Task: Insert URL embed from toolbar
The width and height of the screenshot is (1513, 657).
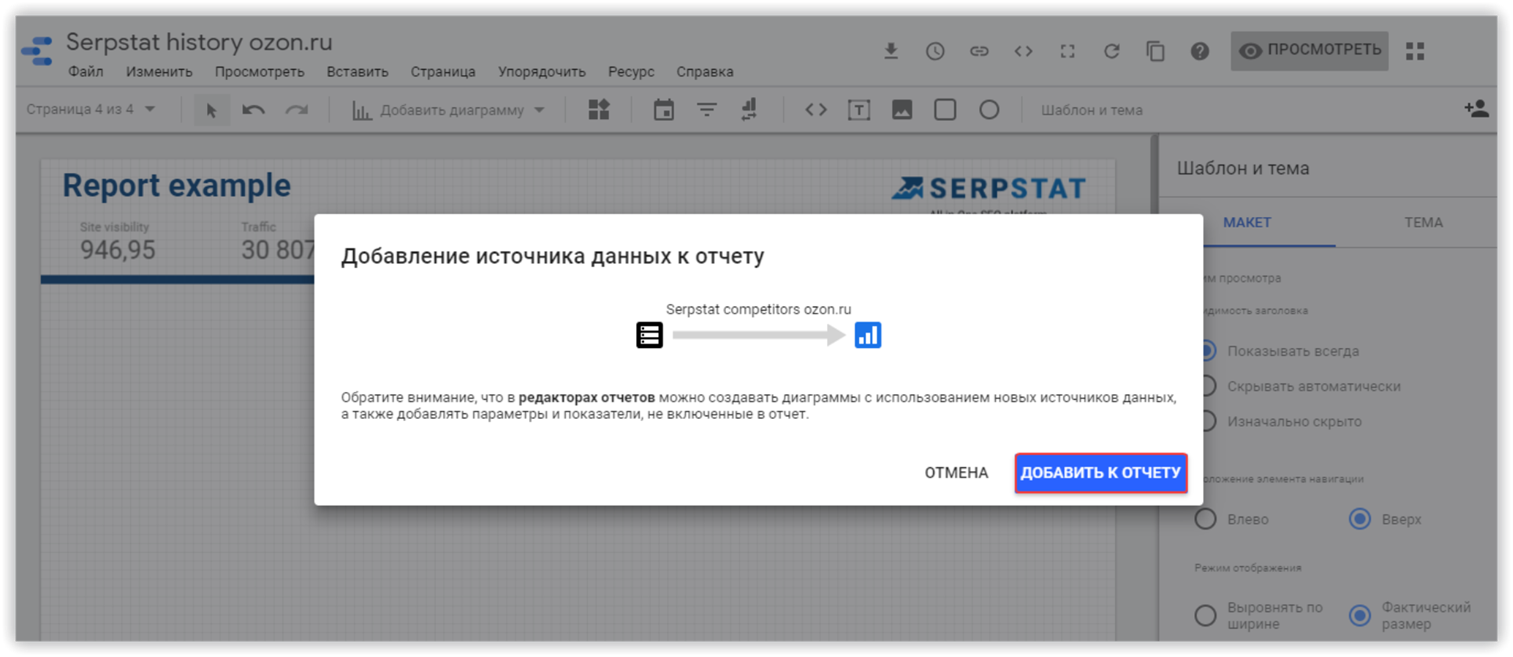Action: coord(816,110)
